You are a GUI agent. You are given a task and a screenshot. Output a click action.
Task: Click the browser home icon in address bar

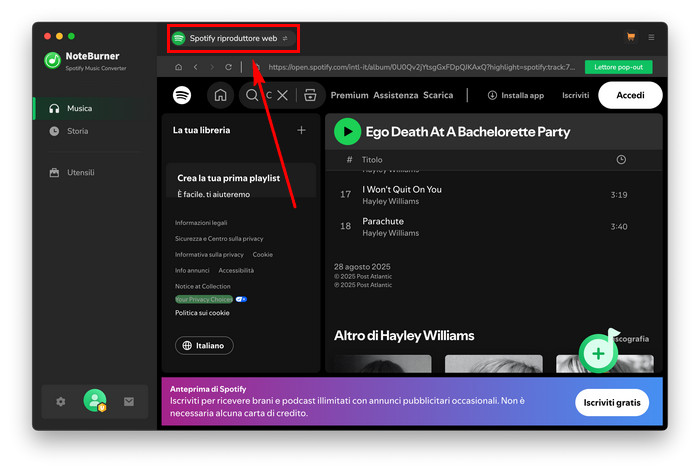click(x=179, y=67)
